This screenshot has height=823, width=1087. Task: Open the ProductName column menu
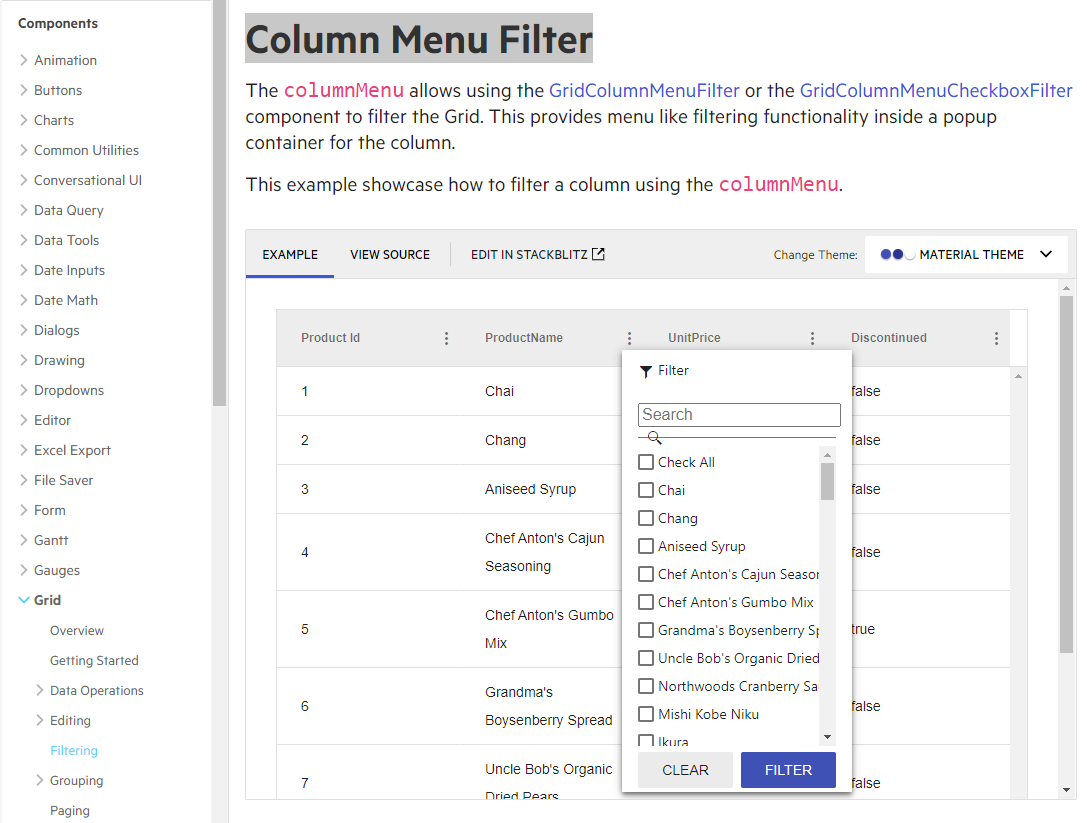click(629, 338)
